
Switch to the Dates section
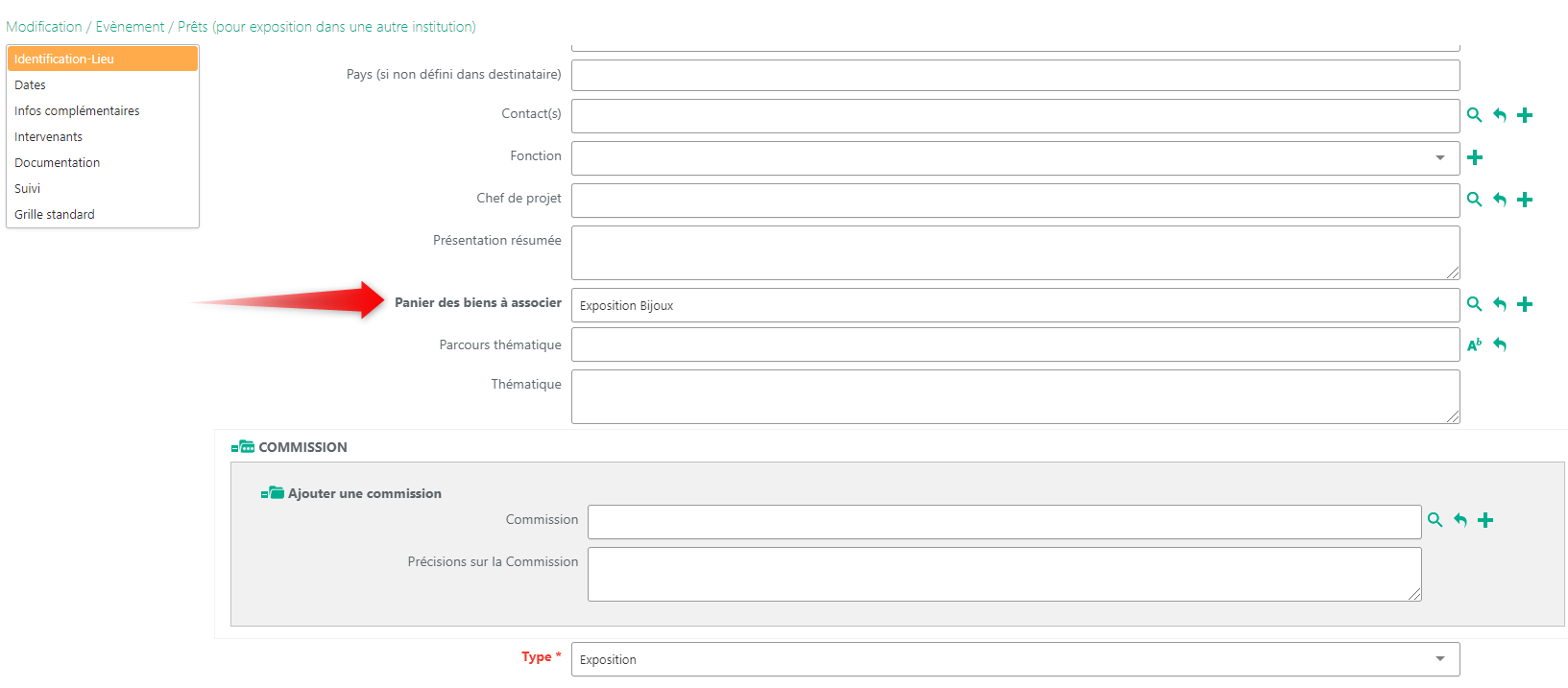[x=31, y=85]
